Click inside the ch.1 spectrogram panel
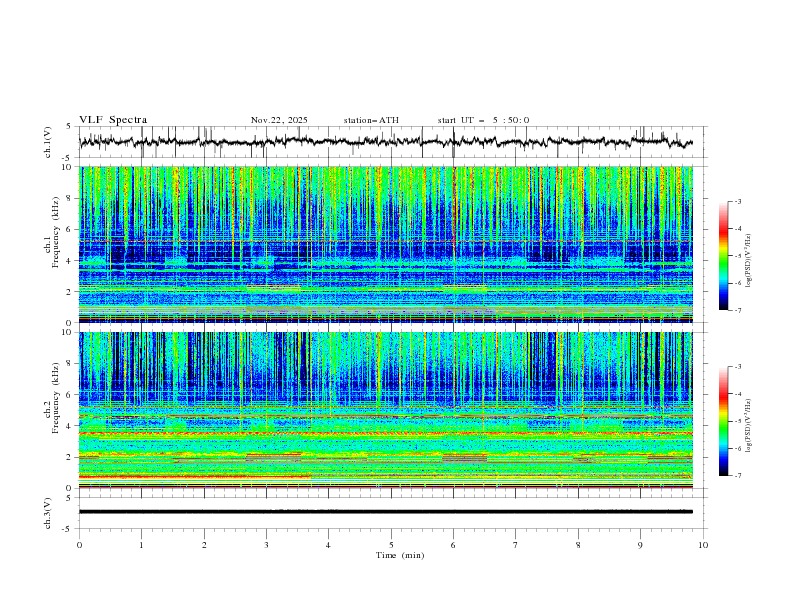 [386, 244]
